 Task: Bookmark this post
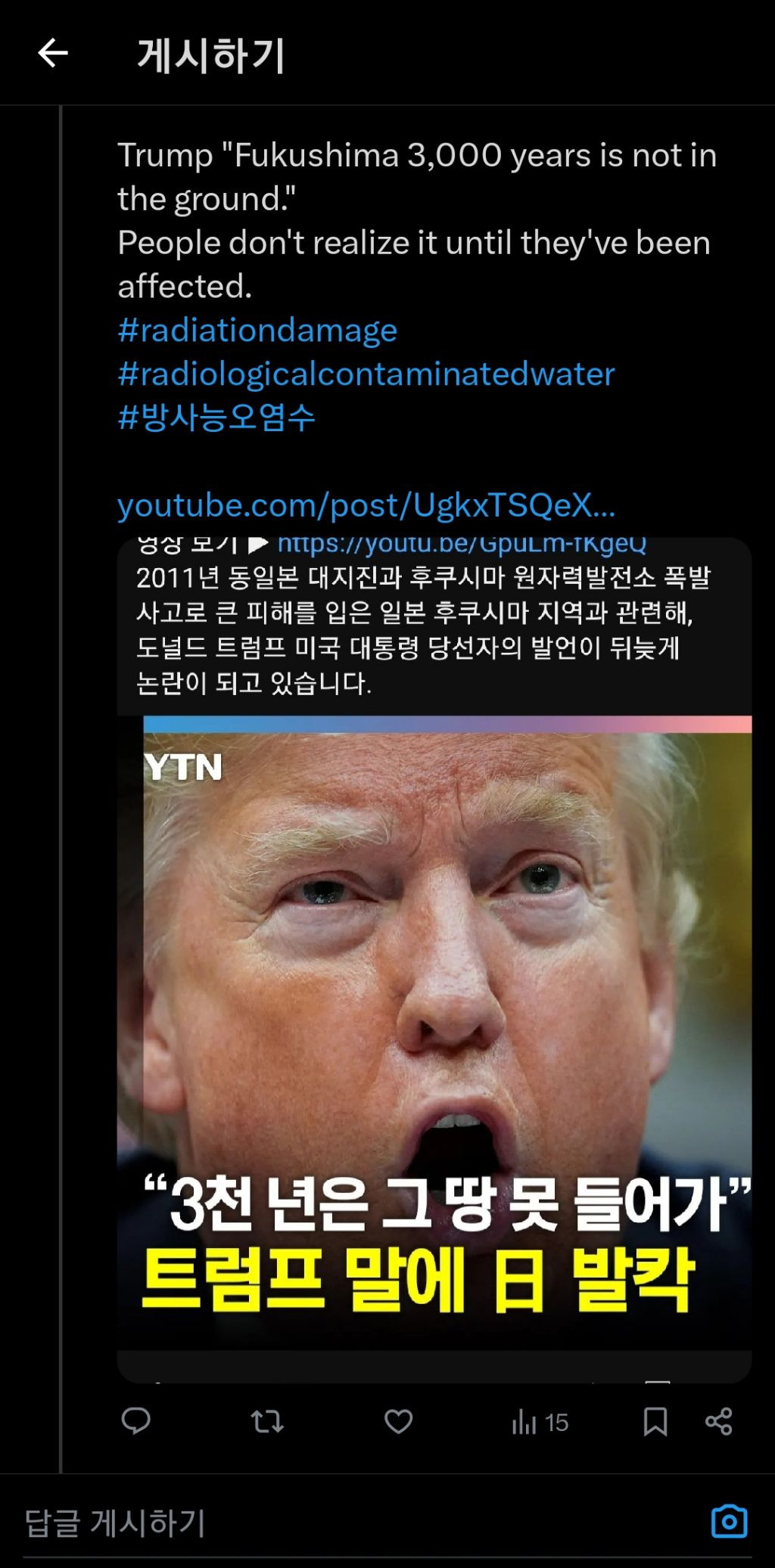[655, 1422]
